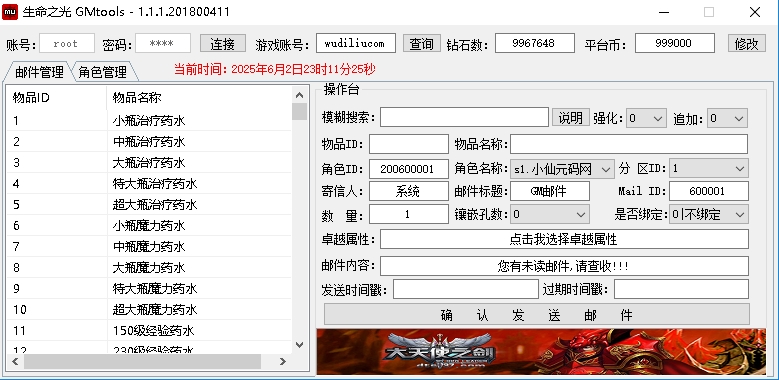Screen dimensions: 779x380
Task: Open the 强化 dropdown
Action: click(x=646, y=118)
